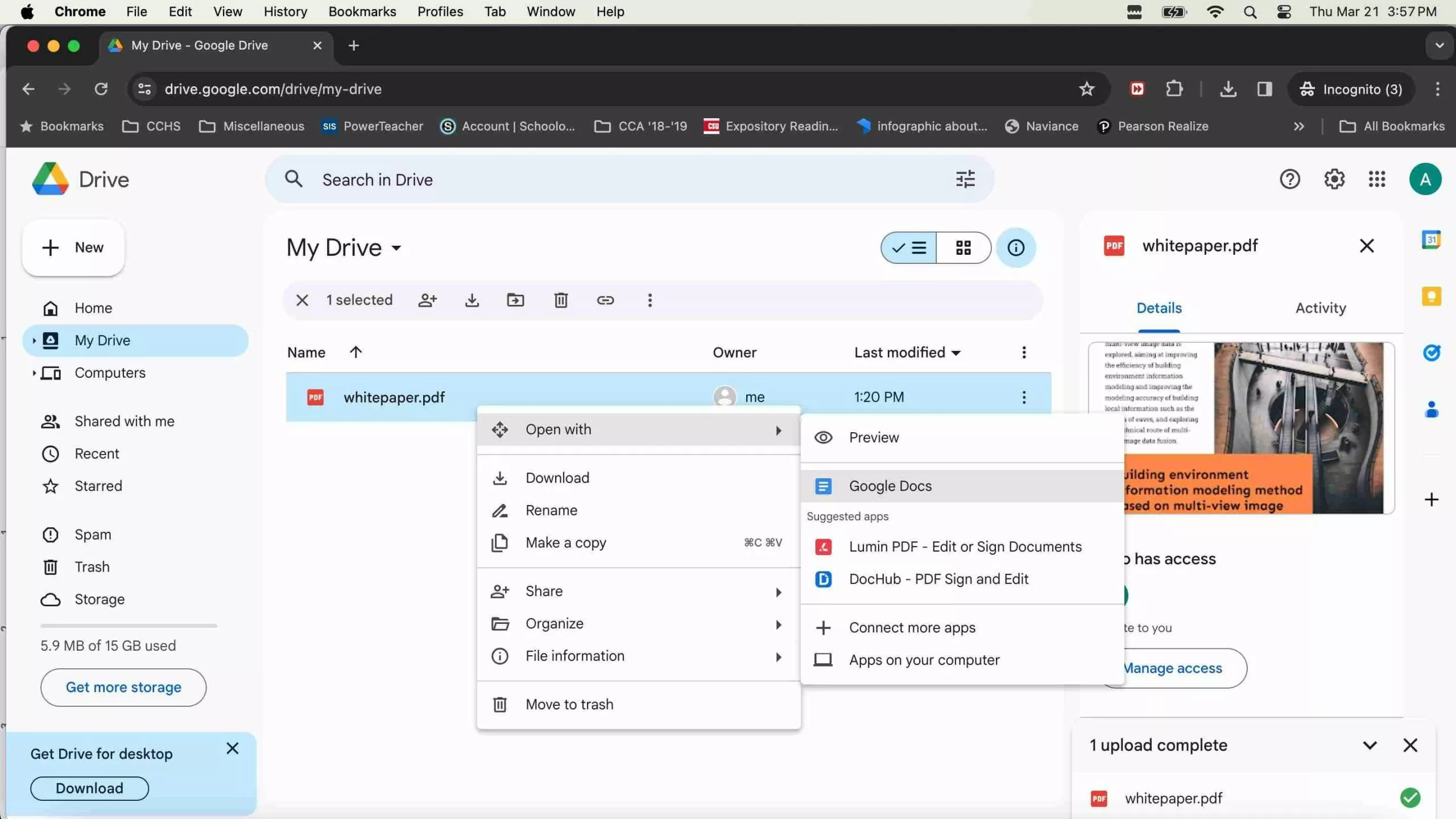Click search filter options icon
1456x819 pixels.
tap(965, 179)
